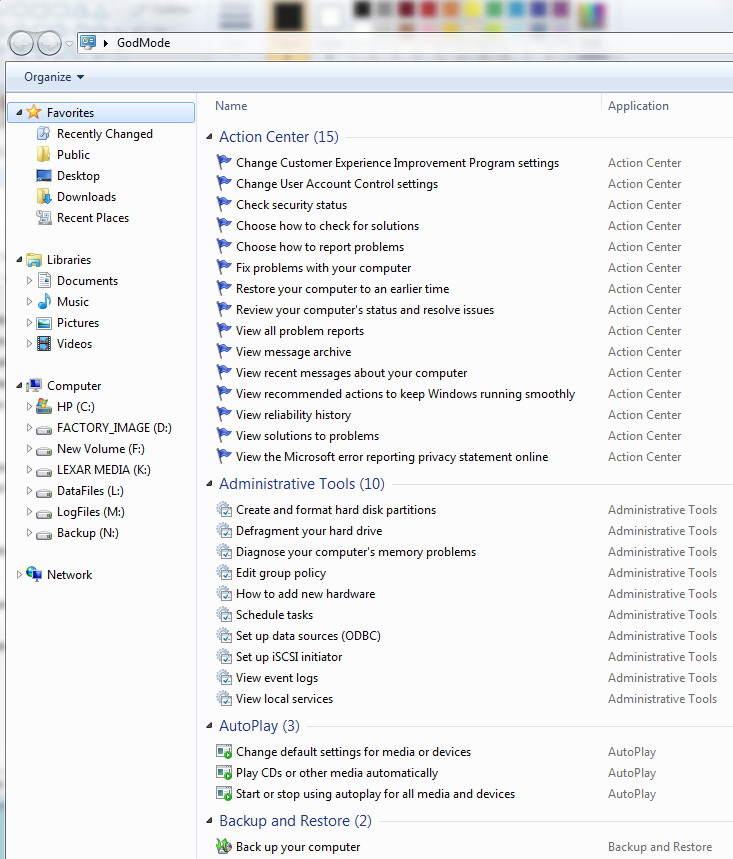733x859 pixels.
Task: Click the Forward navigation arrow button
Action: [x=49, y=43]
